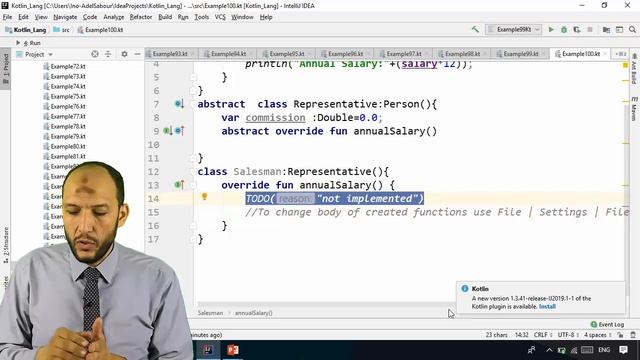Open the Event Log
Viewport: 640px width, 360px height.
coord(607,324)
